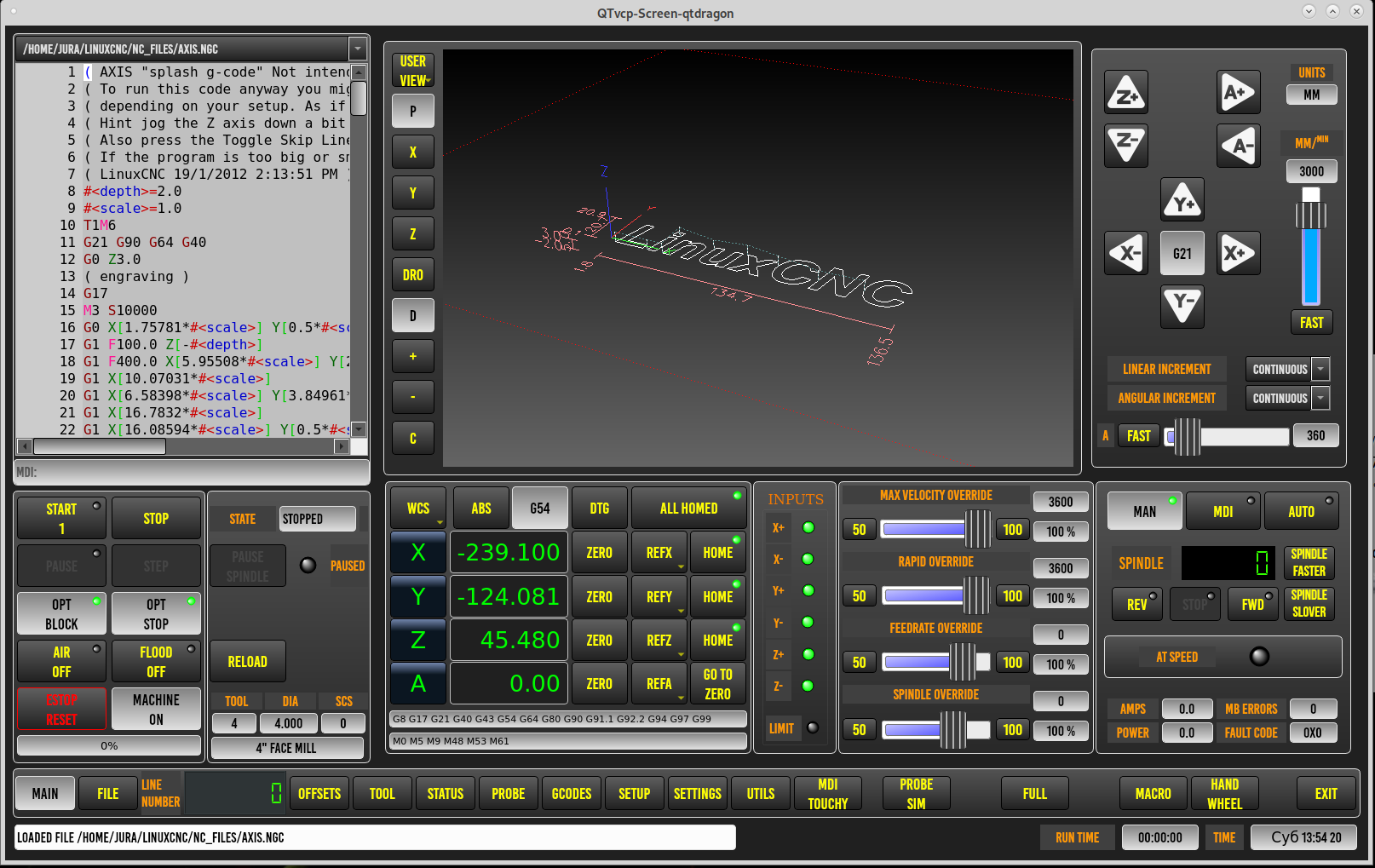Image resolution: width=1375 pixels, height=868 pixels.
Task: Adjust the max velocity override slider
Action: click(x=935, y=529)
